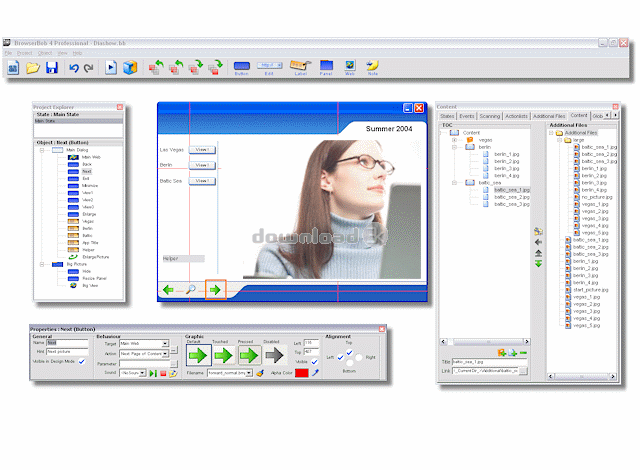Enable Bottom alignment option
Image resolution: width=640 pixels, height=470 pixels.
349,363
